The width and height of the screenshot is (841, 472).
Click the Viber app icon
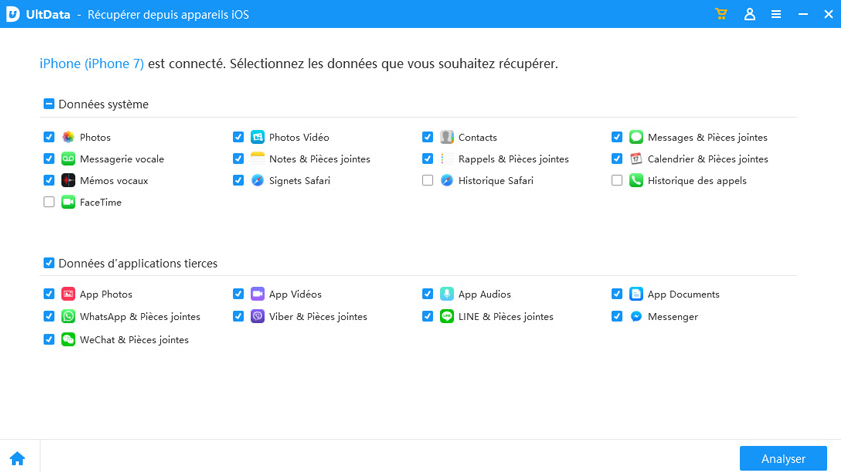point(257,316)
